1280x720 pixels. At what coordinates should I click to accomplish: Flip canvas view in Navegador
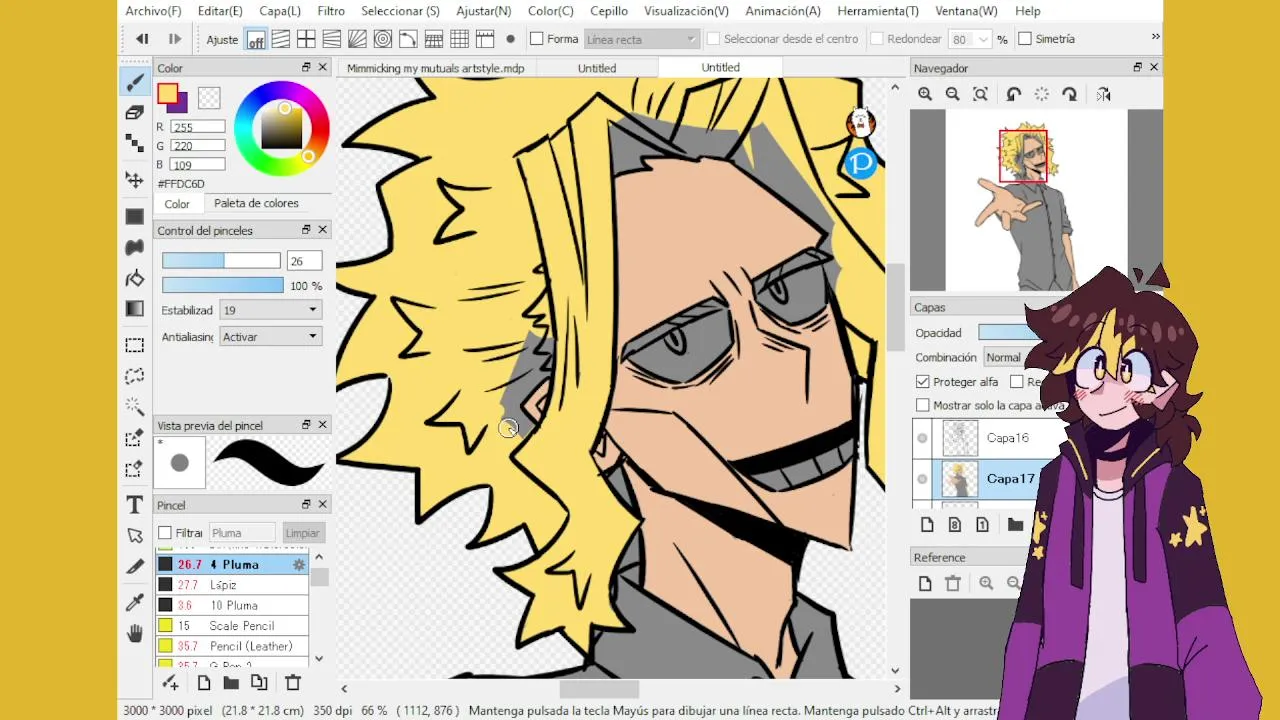pos(1103,94)
